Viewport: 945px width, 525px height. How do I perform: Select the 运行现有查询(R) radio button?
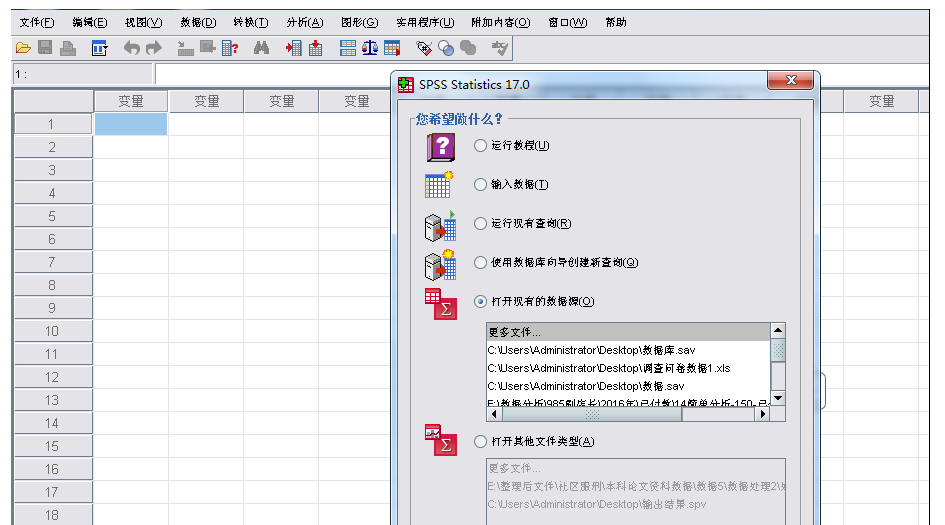tap(480, 224)
